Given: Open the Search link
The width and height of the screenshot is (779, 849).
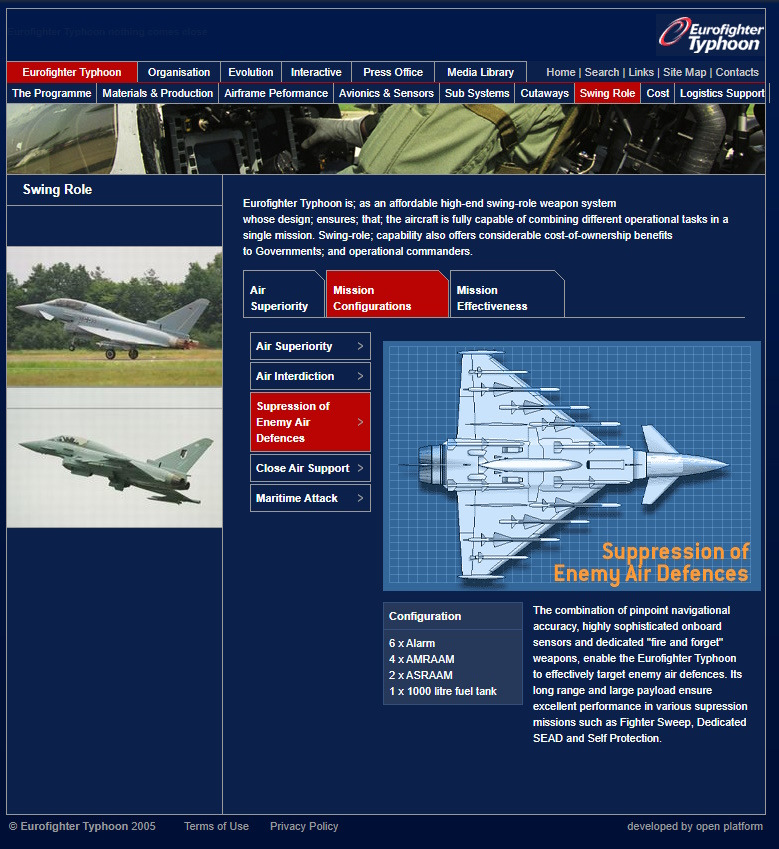Looking at the screenshot, I should pos(601,72).
